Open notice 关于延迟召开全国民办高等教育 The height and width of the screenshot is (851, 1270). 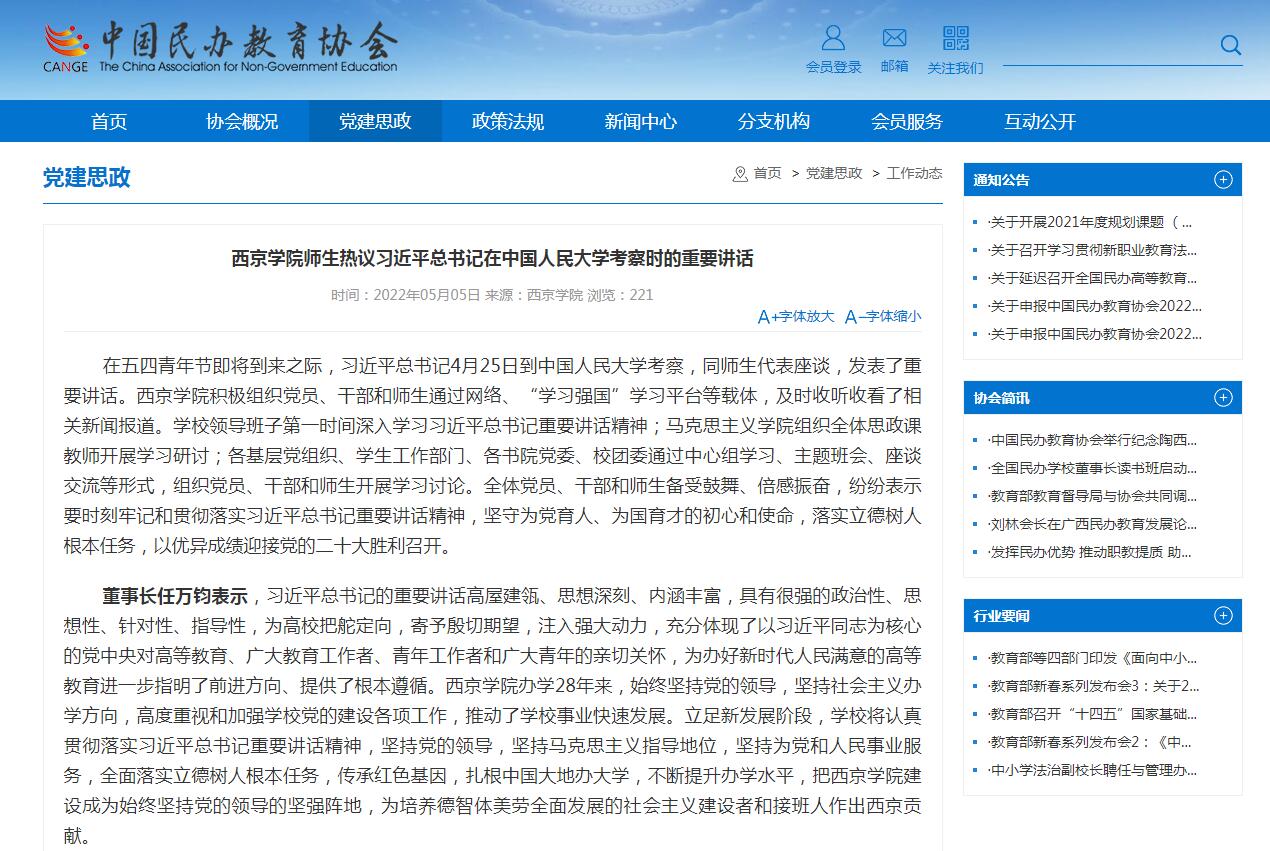1093,278
